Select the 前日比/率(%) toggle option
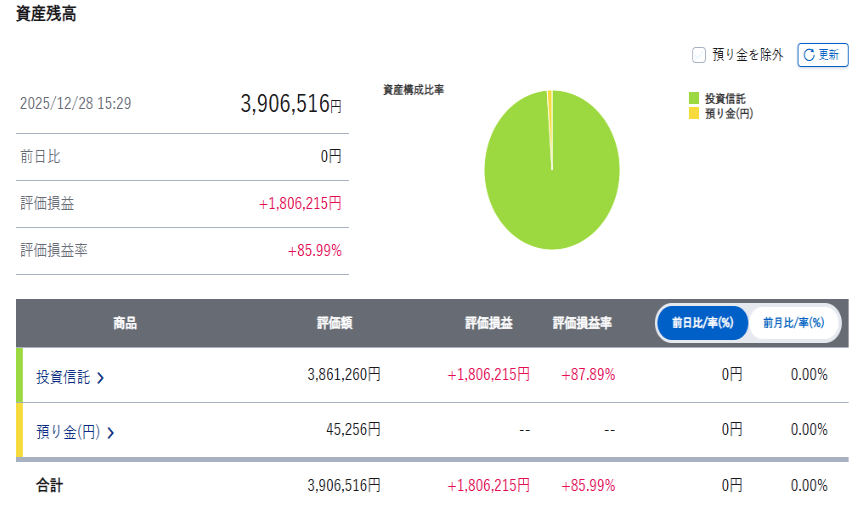 pos(703,323)
